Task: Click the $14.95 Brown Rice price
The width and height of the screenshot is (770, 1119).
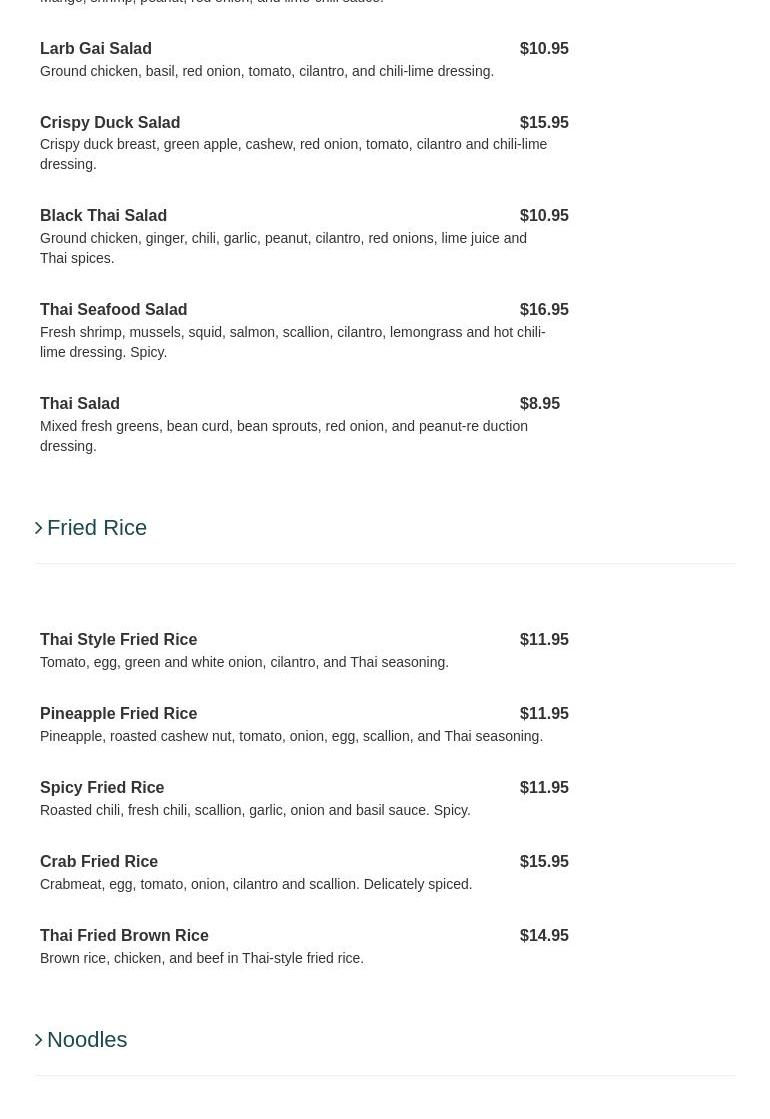Action: pos(544,936)
